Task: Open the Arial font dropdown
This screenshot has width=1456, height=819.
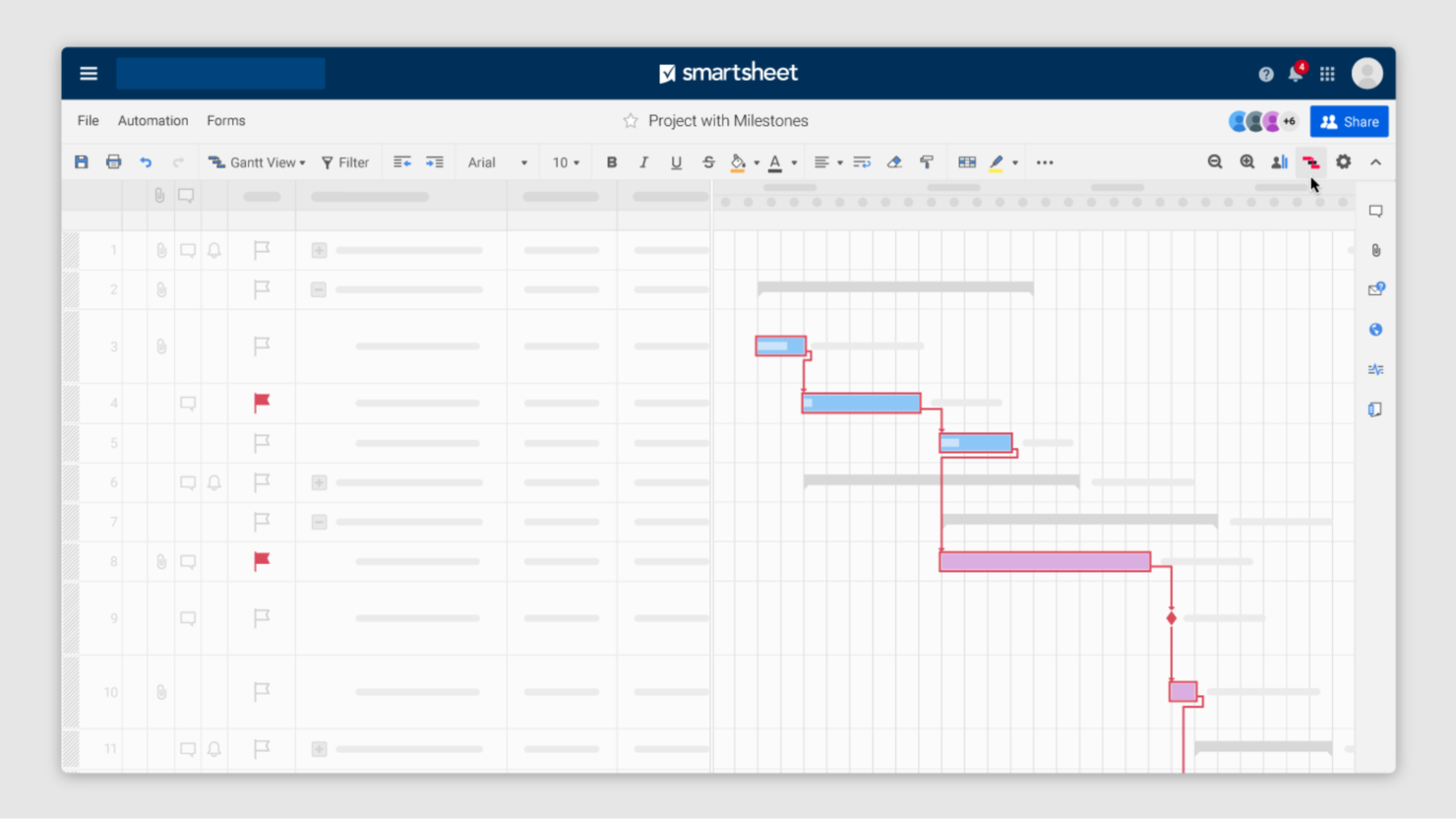Action: pyautogui.click(x=498, y=162)
